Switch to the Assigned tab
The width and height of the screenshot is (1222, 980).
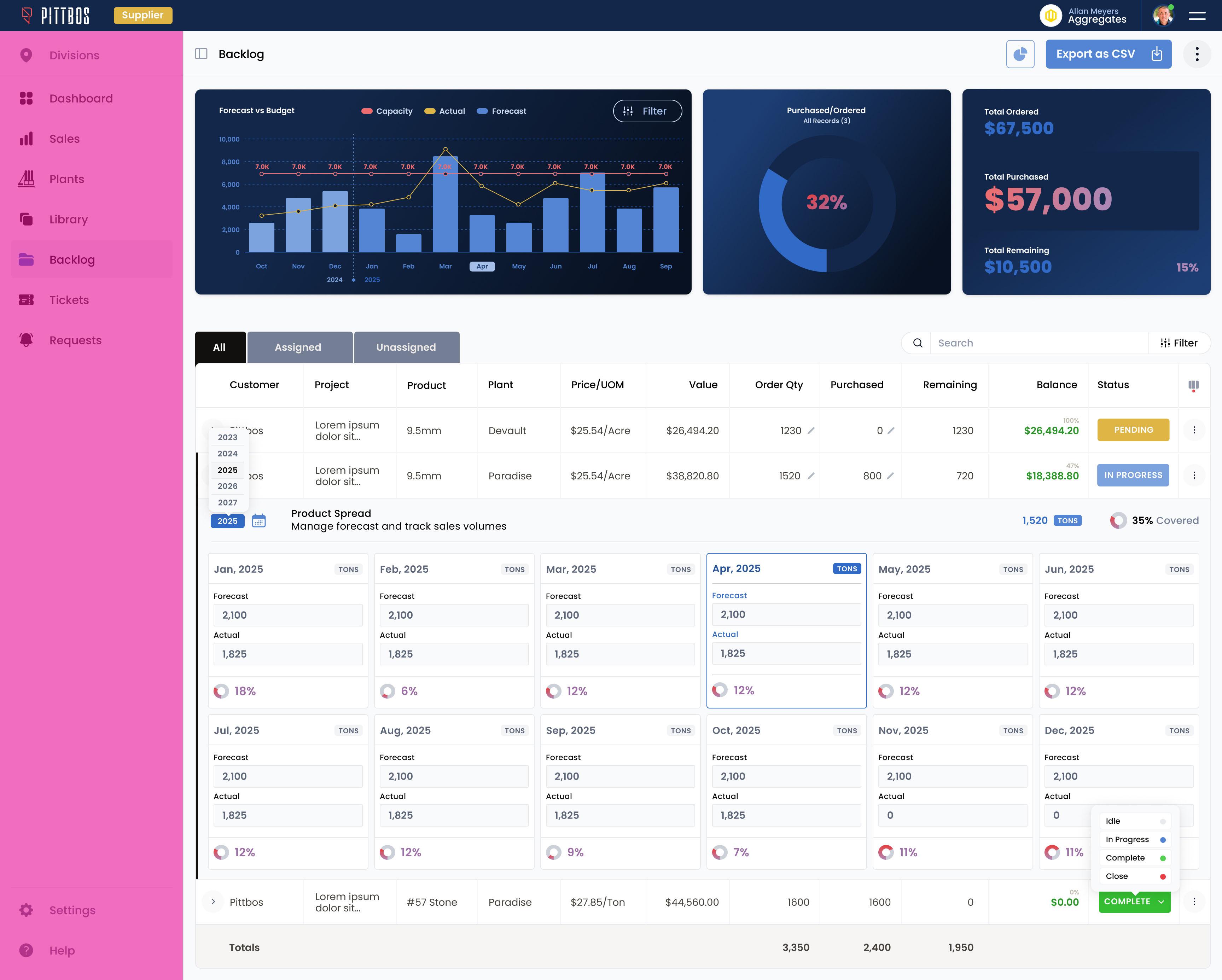tap(298, 347)
